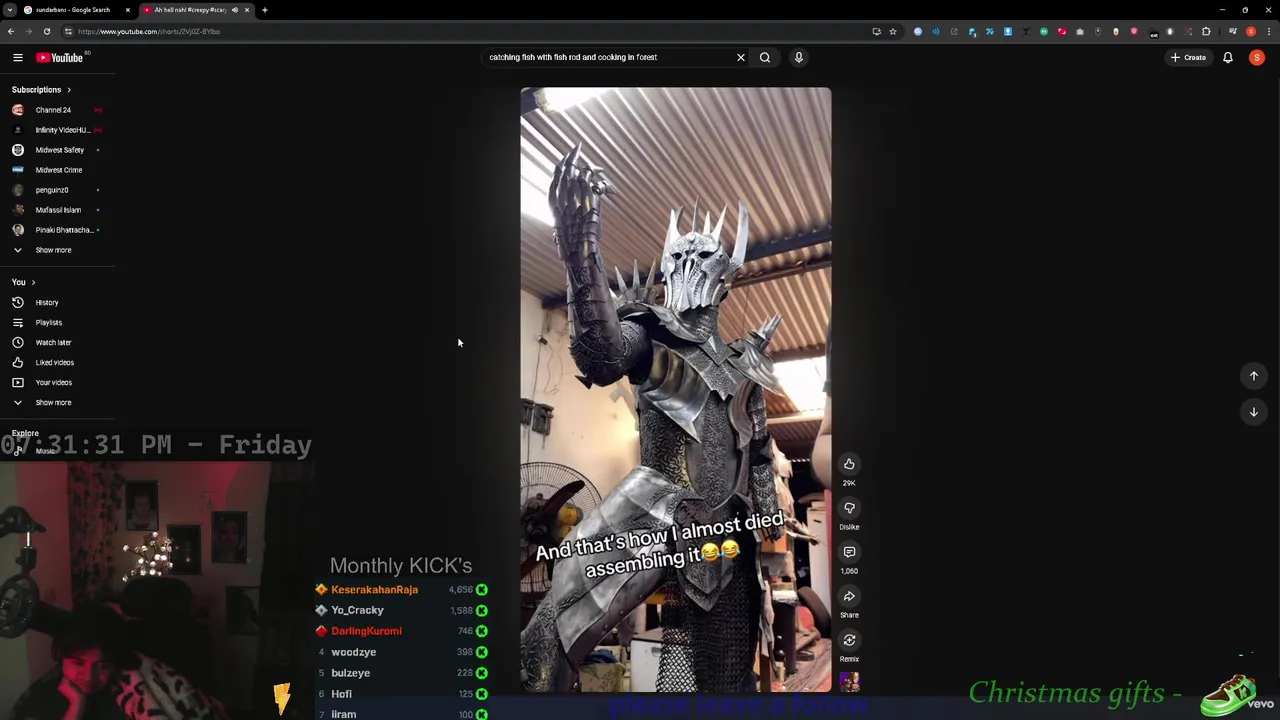Open the Create menu button
This screenshot has width=1280, height=720.
coord(1189,57)
